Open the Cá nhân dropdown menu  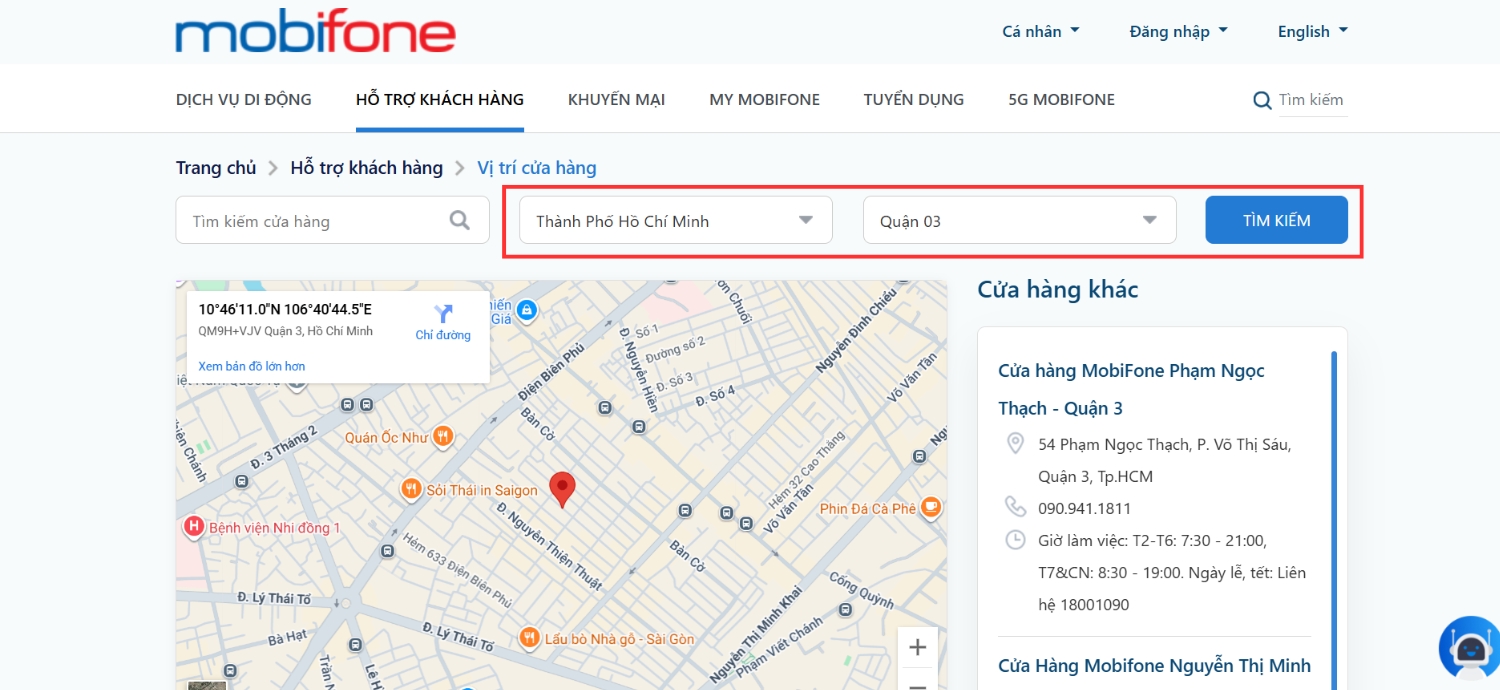coord(1041,31)
